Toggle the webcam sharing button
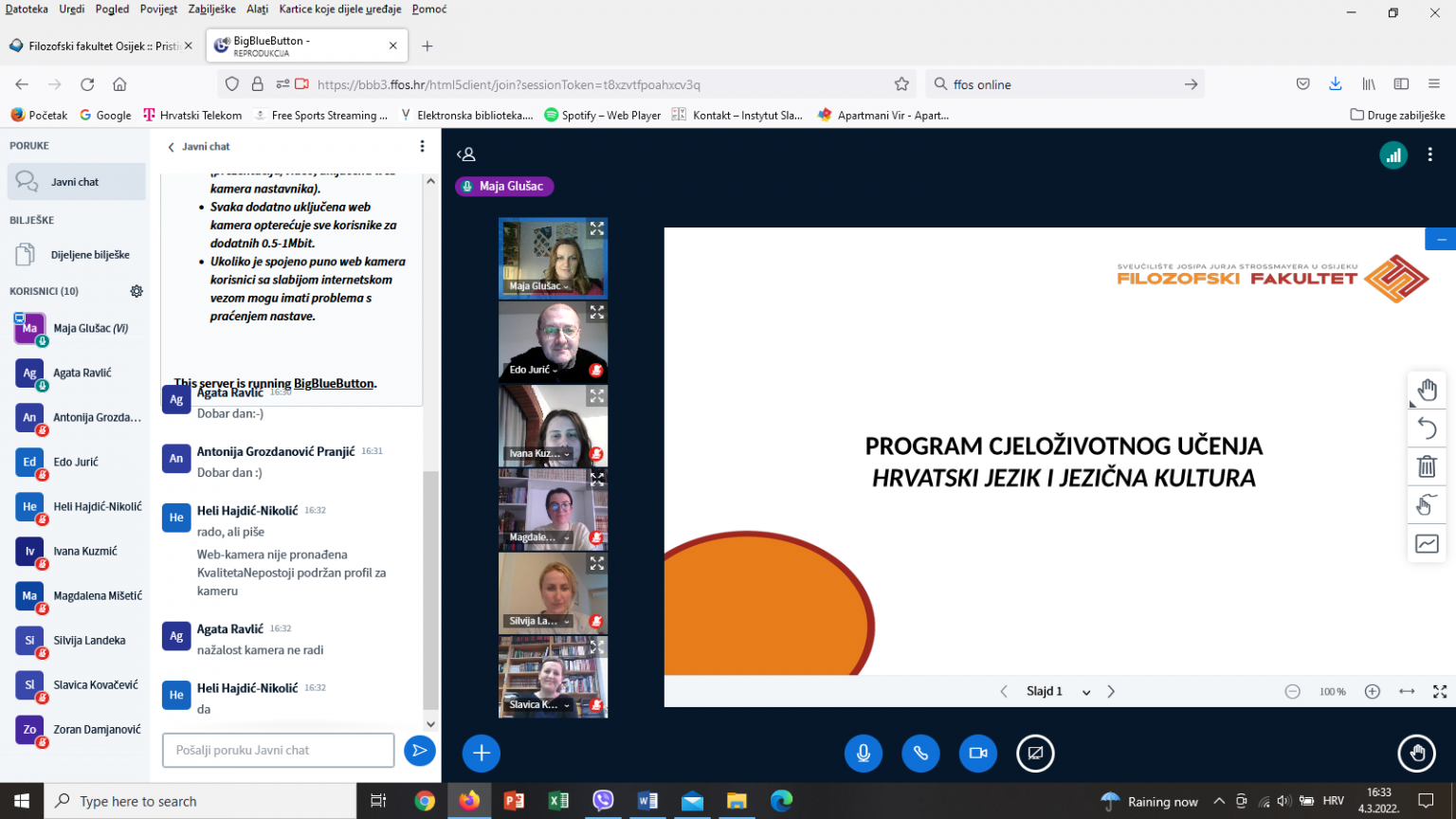 [x=978, y=754]
